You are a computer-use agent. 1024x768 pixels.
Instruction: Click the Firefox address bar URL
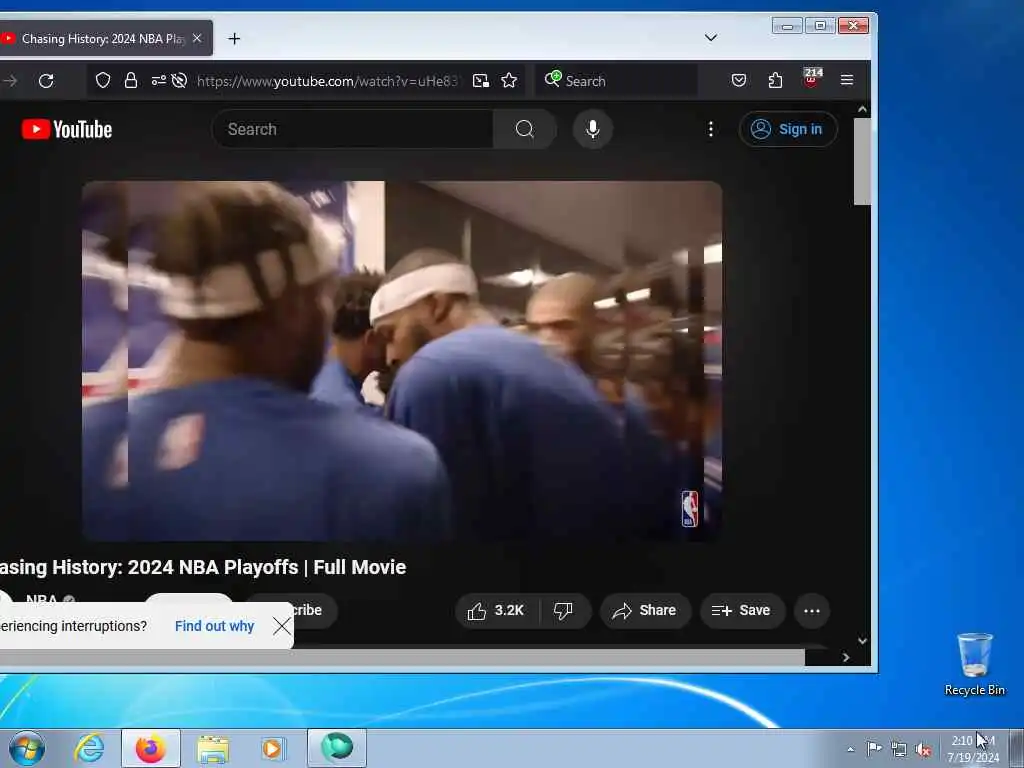[327, 81]
